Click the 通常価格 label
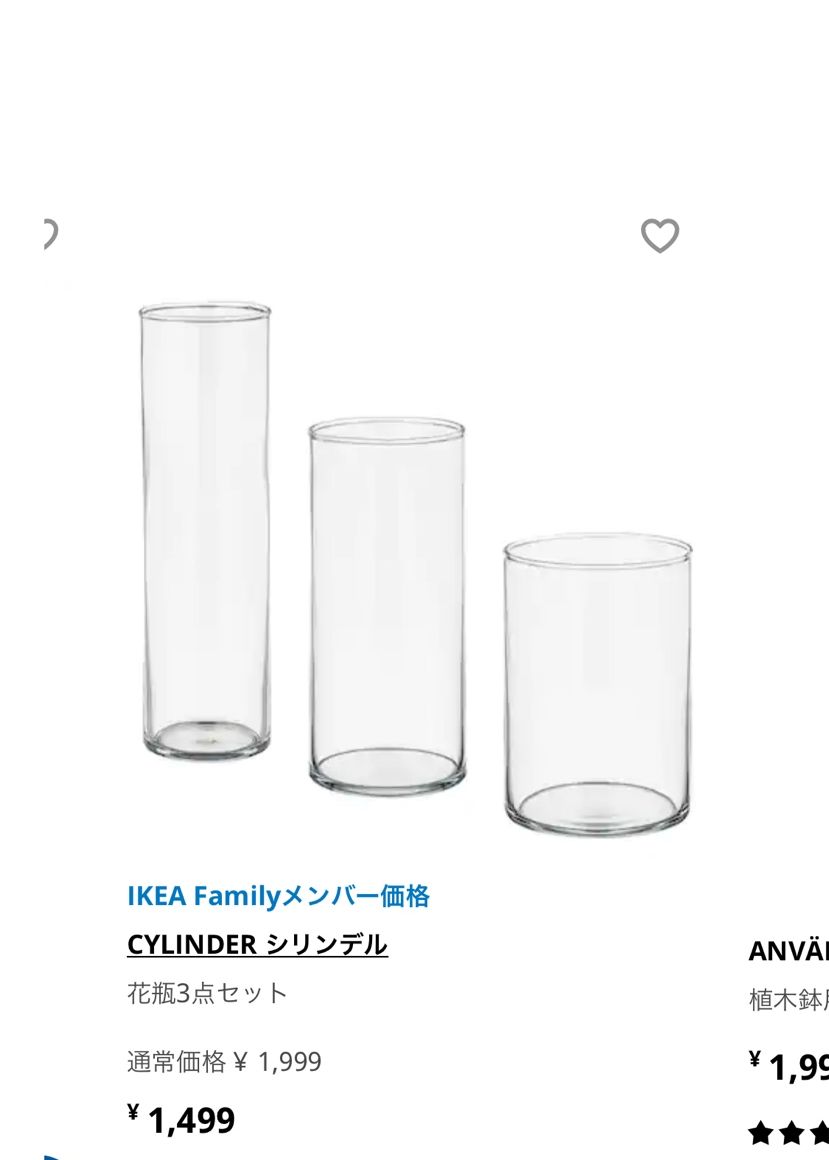This screenshot has height=1160, width=829. click(176, 1062)
